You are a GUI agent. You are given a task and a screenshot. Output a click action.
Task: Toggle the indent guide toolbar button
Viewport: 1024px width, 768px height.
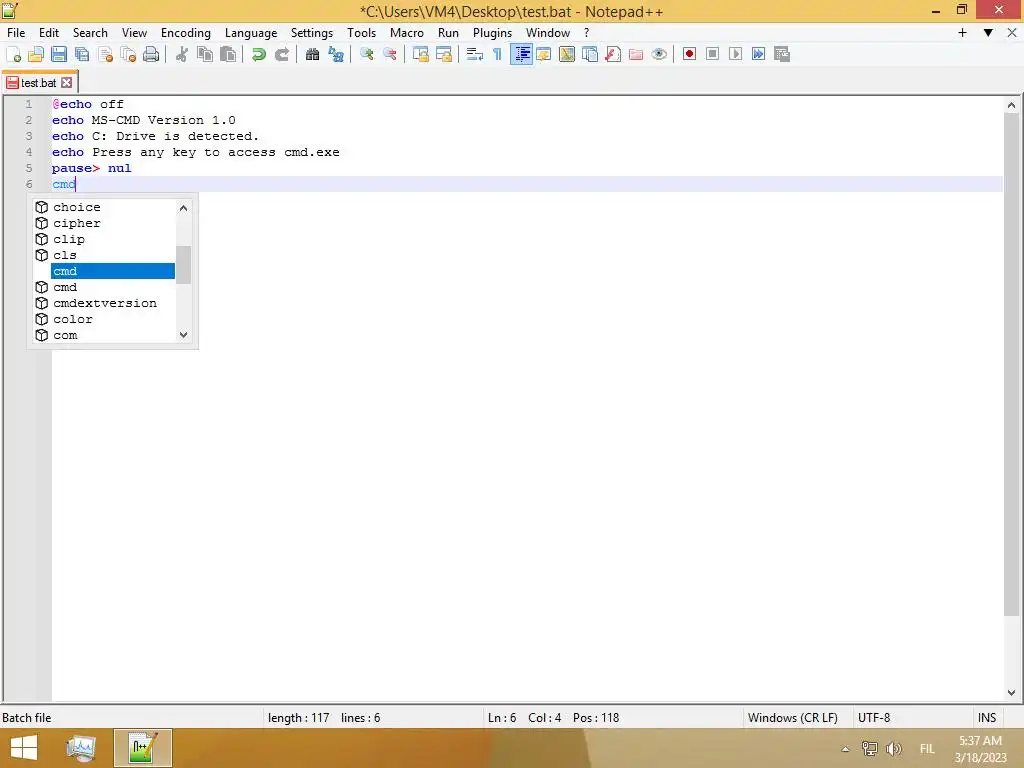pyautogui.click(x=521, y=54)
